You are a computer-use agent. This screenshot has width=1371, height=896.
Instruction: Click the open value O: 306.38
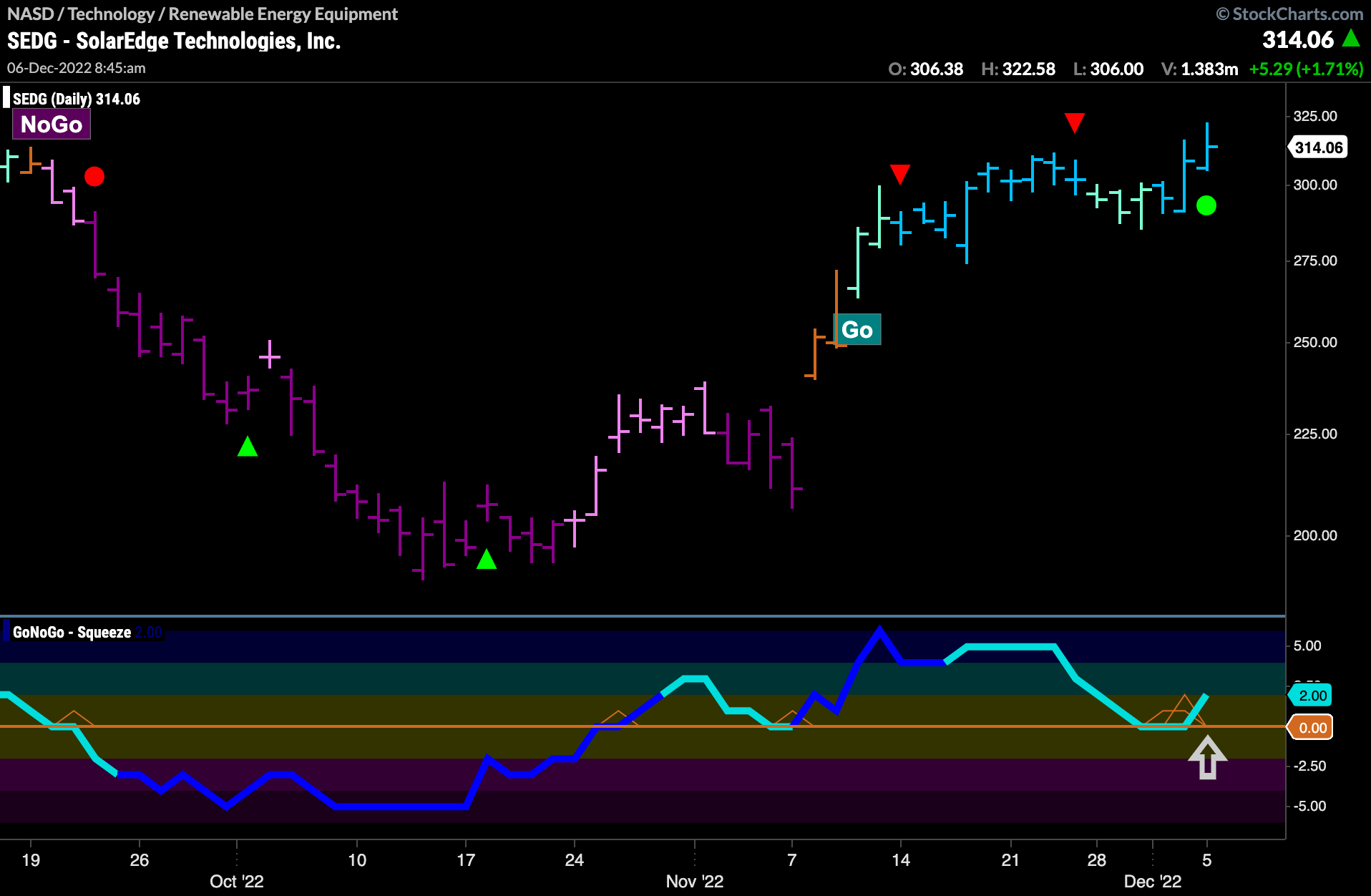[925, 69]
